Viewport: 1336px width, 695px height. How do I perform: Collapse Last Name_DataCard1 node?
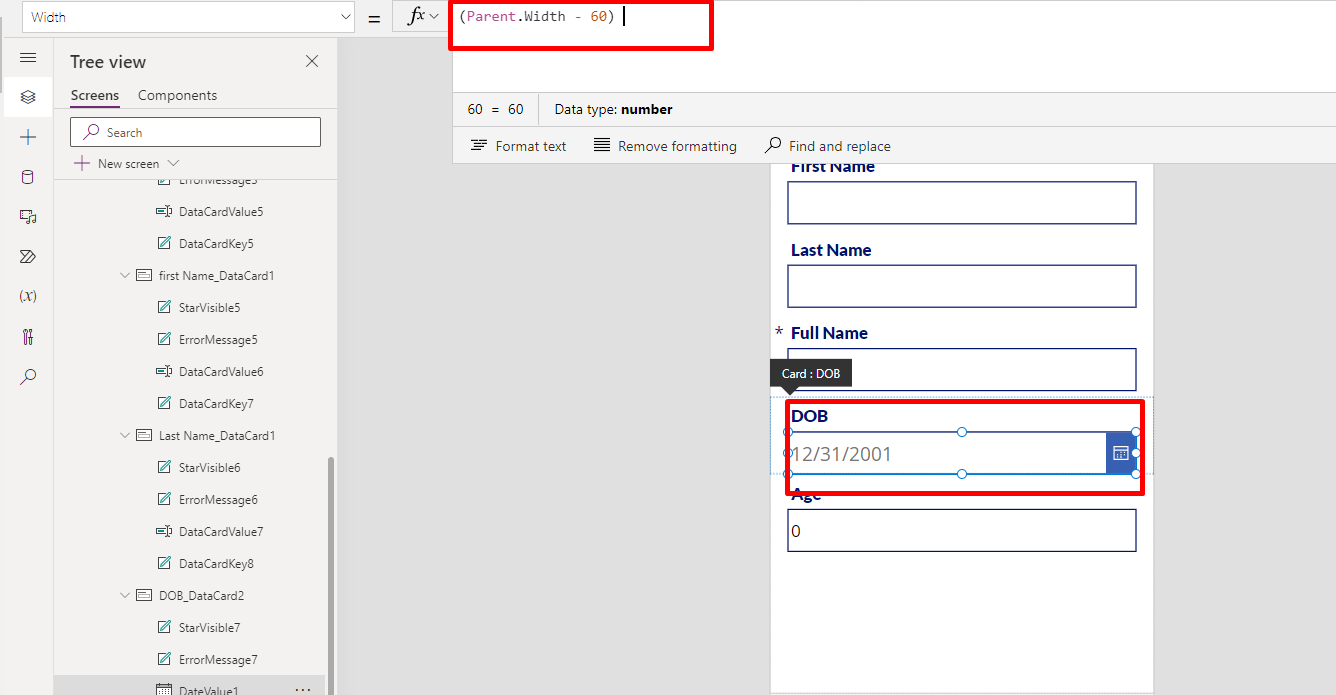click(x=125, y=436)
